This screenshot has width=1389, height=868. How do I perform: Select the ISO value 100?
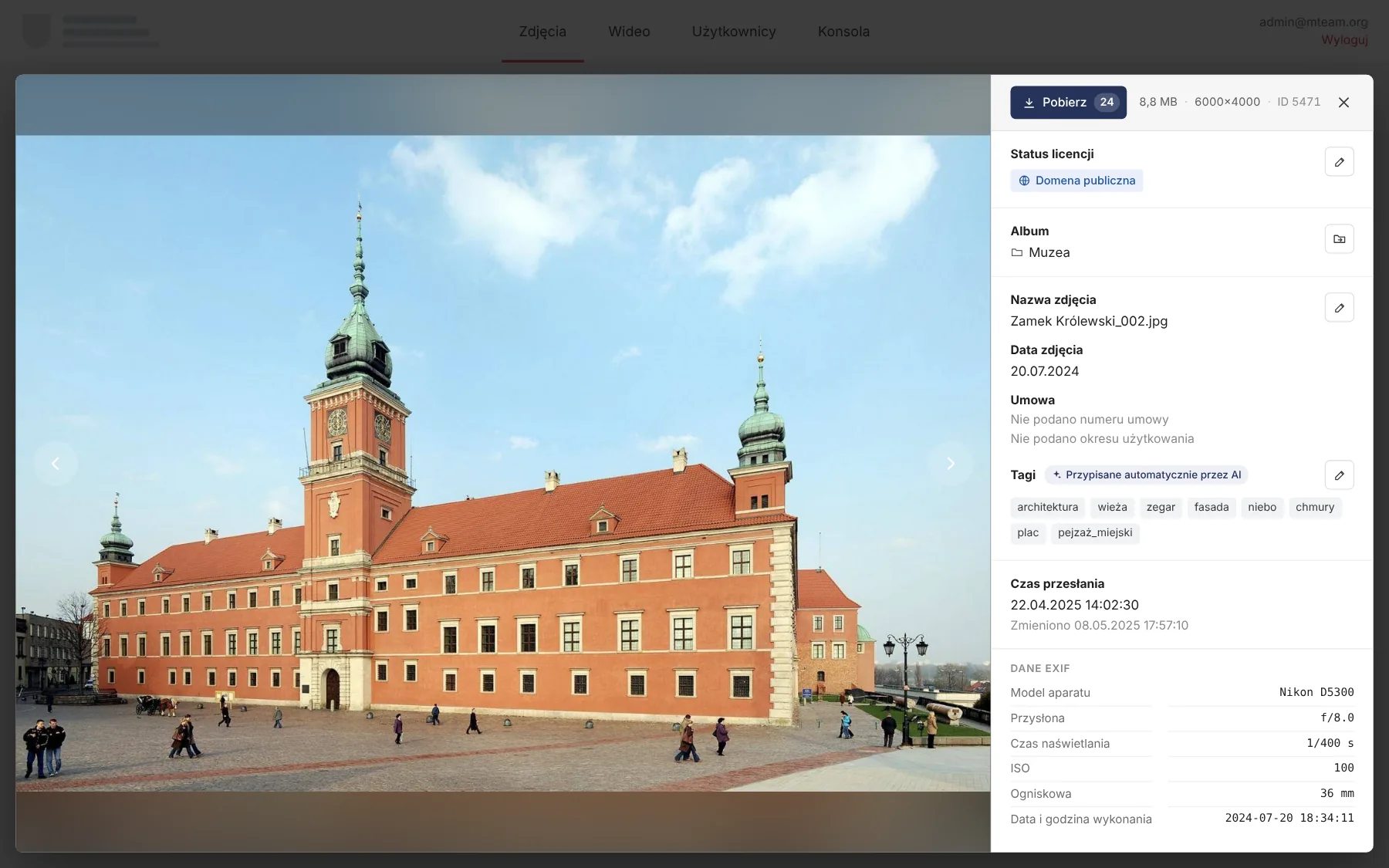point(1343,768)
